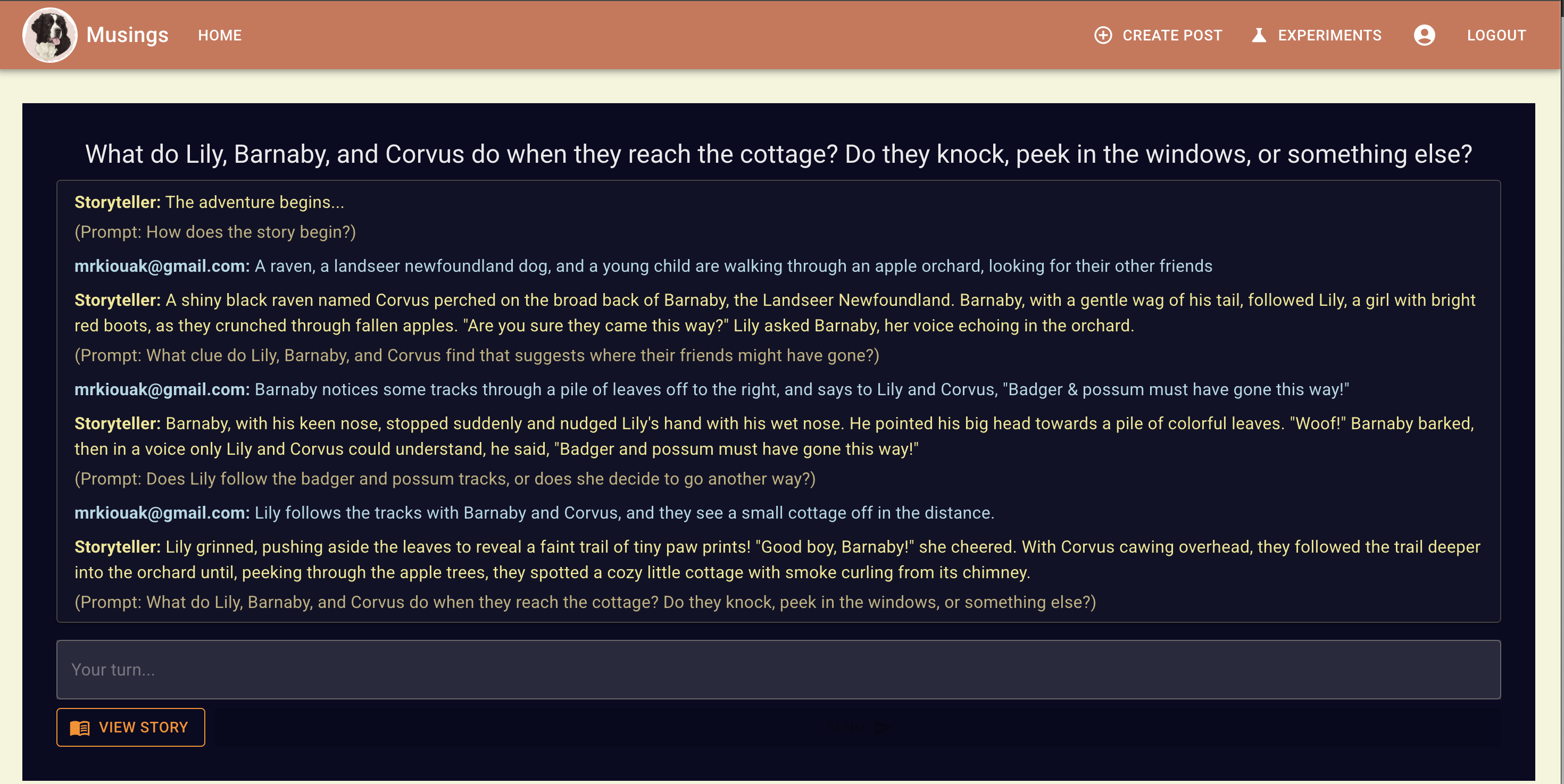This screenshot has height=784, width=1564.
Task: Open the user account profile icon
Action: [x=1424, y=35]
